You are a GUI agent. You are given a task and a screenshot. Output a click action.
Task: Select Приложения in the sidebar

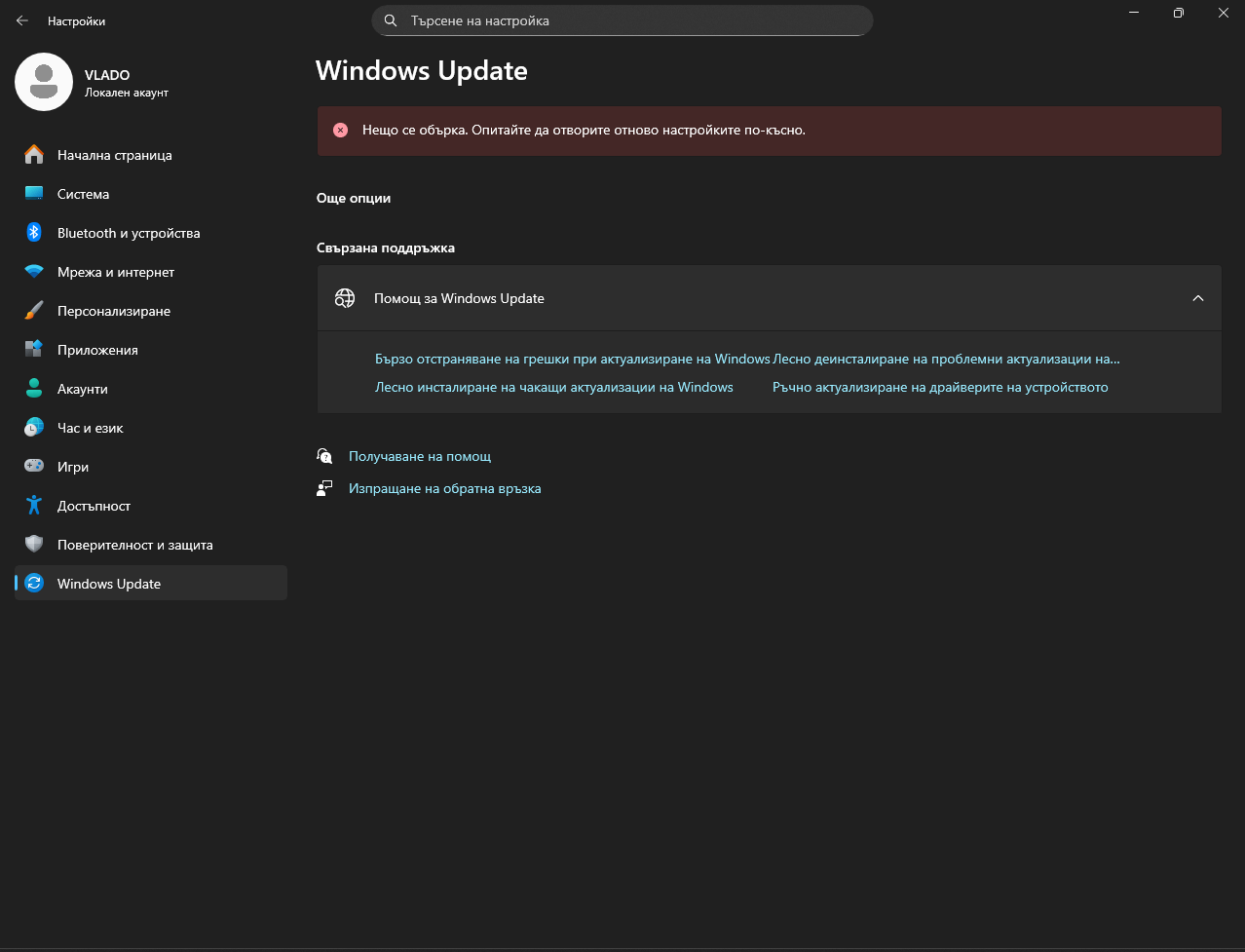pos(151,350)
